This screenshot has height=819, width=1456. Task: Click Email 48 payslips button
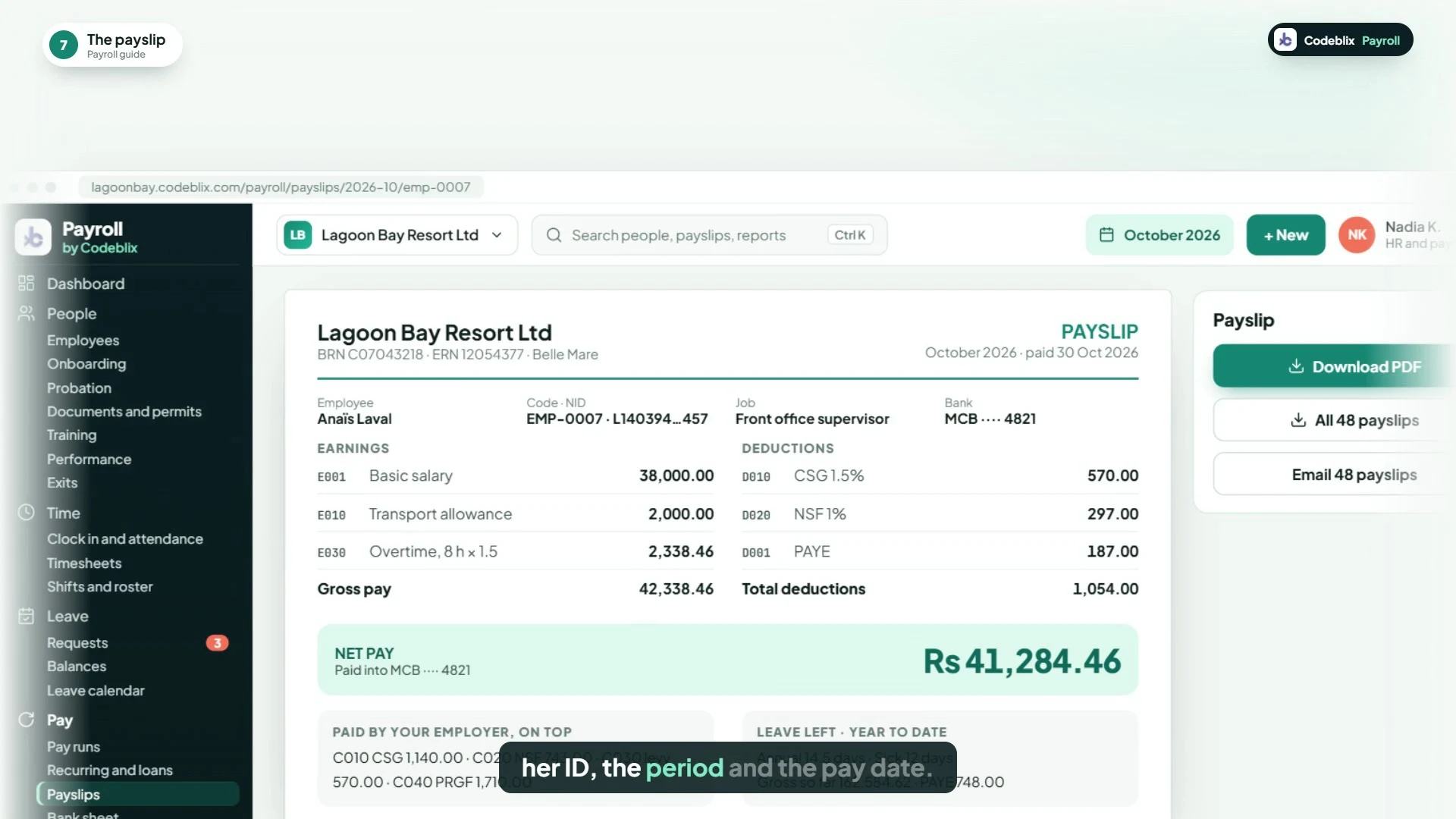click(1335, 475)
